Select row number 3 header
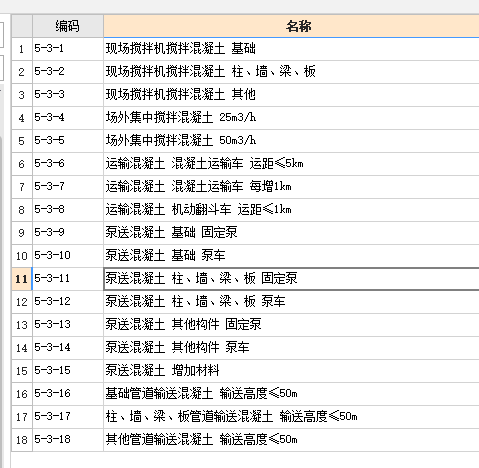The height and width of the screenshot is (468, 479). [x=22, y=95]
